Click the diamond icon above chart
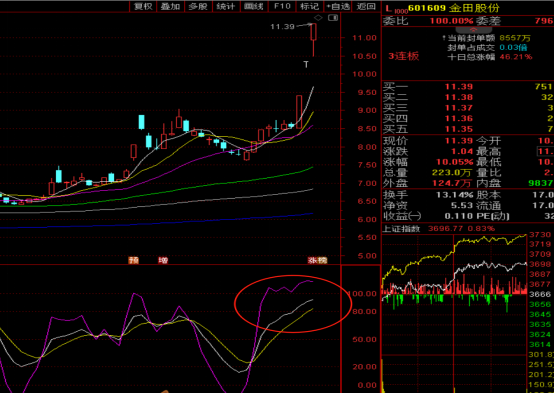The image size is (554, 393). coord(318,18)
